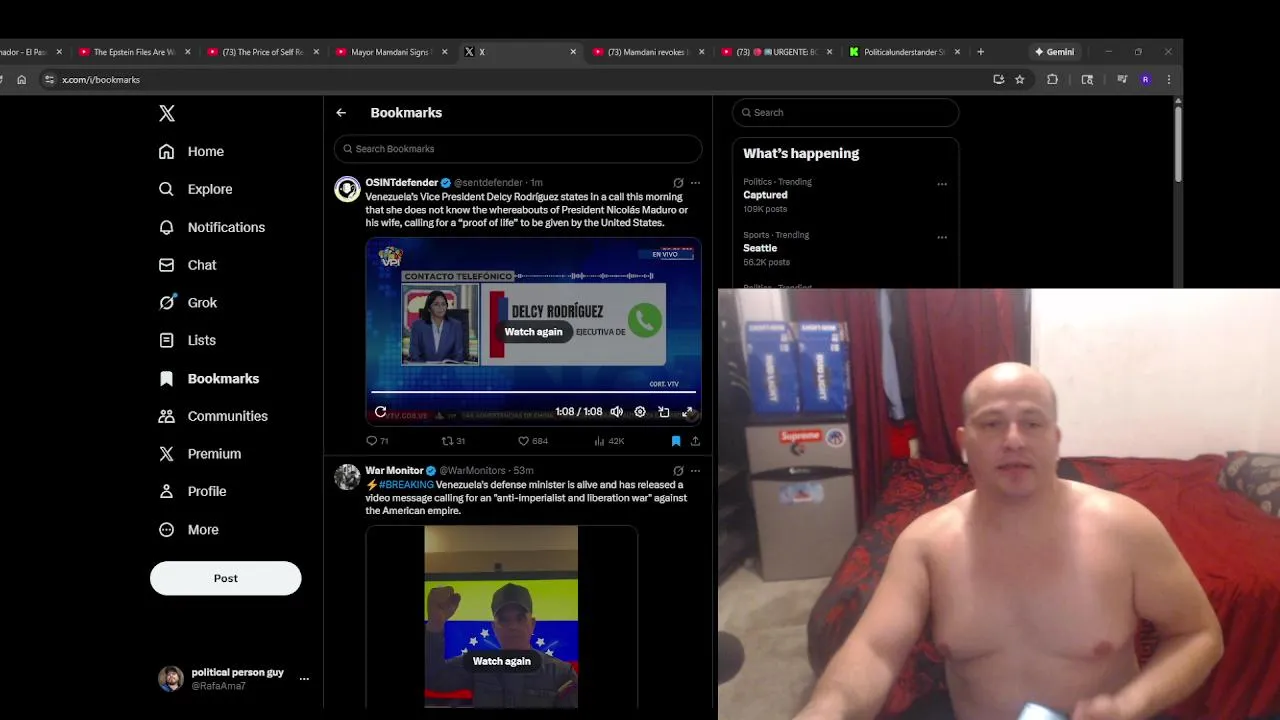Screen dimensions: 1280x720
Task: Focus the main Search box
Action: (845, 112)
